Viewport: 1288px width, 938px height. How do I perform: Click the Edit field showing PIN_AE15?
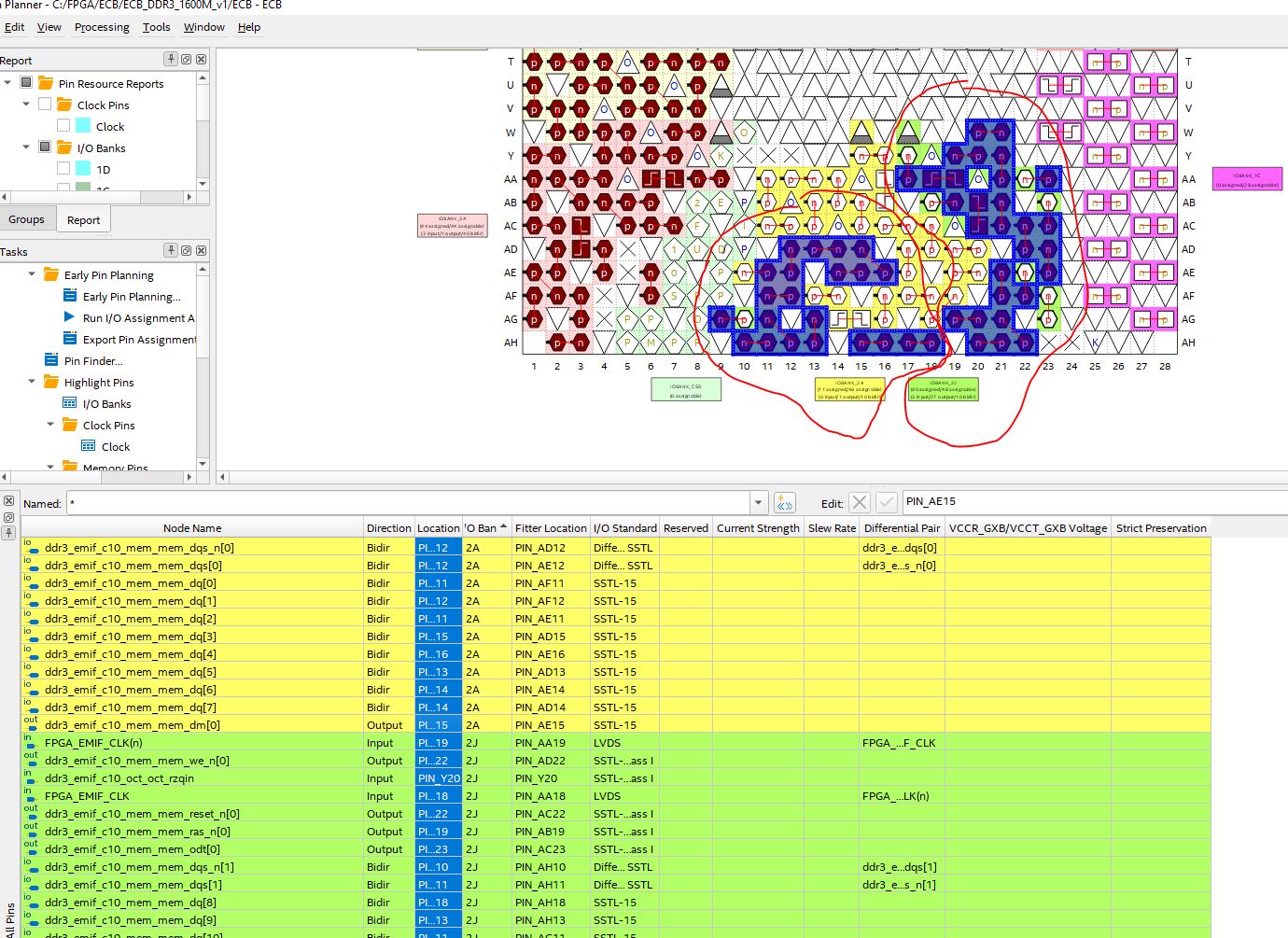[x=1094, y=502]
